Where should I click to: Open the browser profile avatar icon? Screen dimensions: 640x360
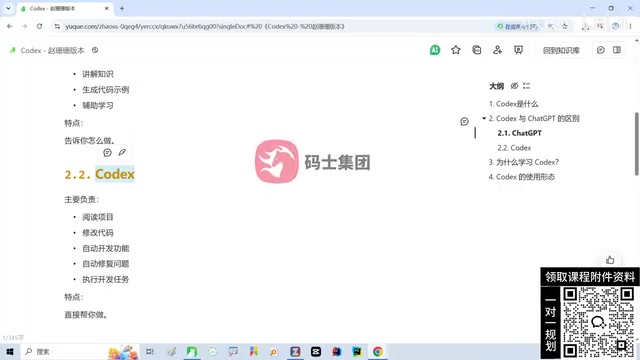[615, 27]
